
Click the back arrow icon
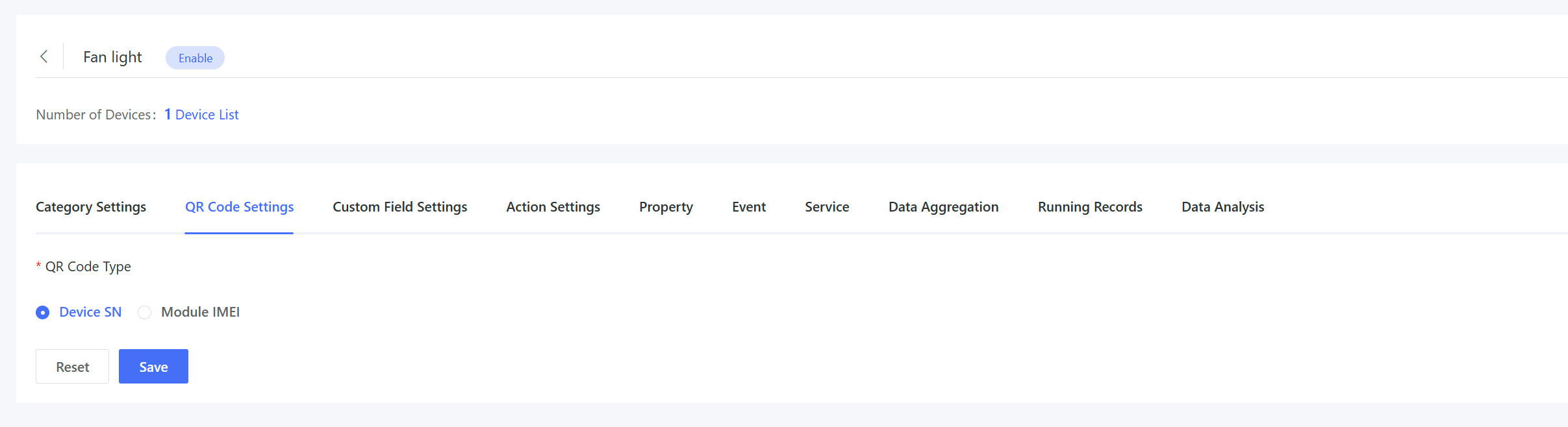pos(44,57)
